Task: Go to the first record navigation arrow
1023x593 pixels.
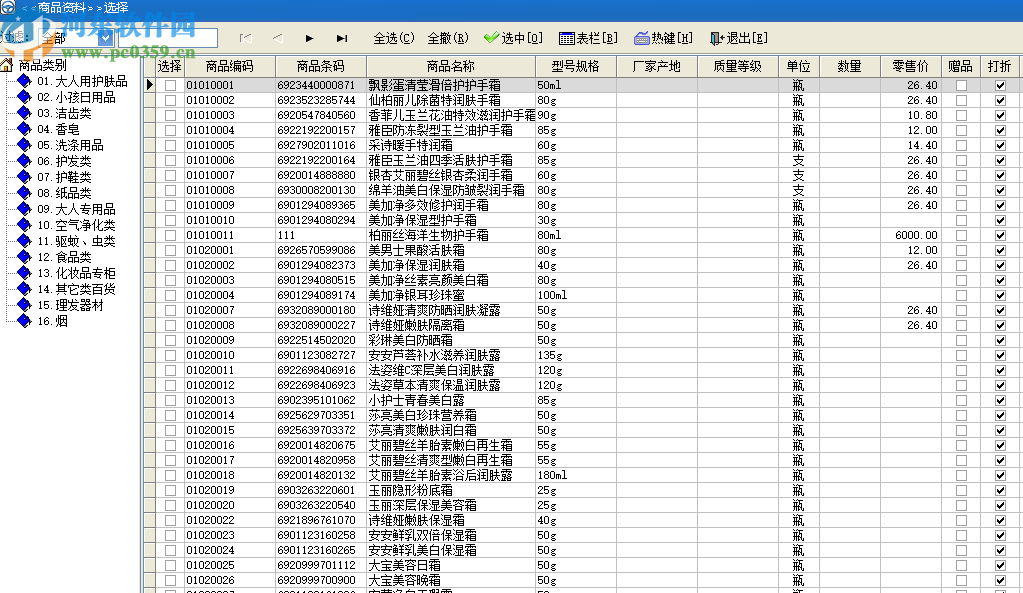Action: (x=245, y=38)
